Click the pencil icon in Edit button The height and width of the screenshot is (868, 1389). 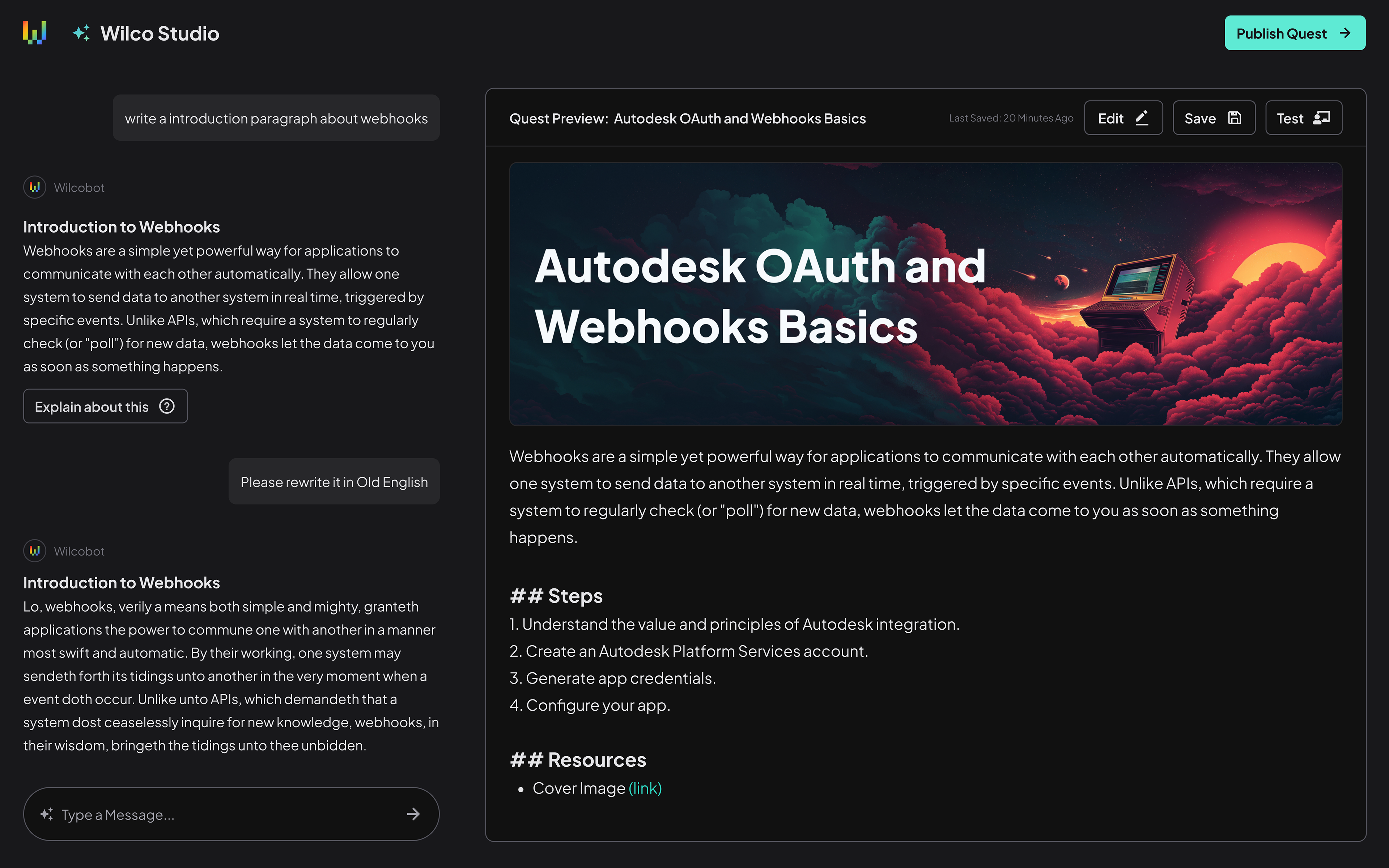(1142, 118)
